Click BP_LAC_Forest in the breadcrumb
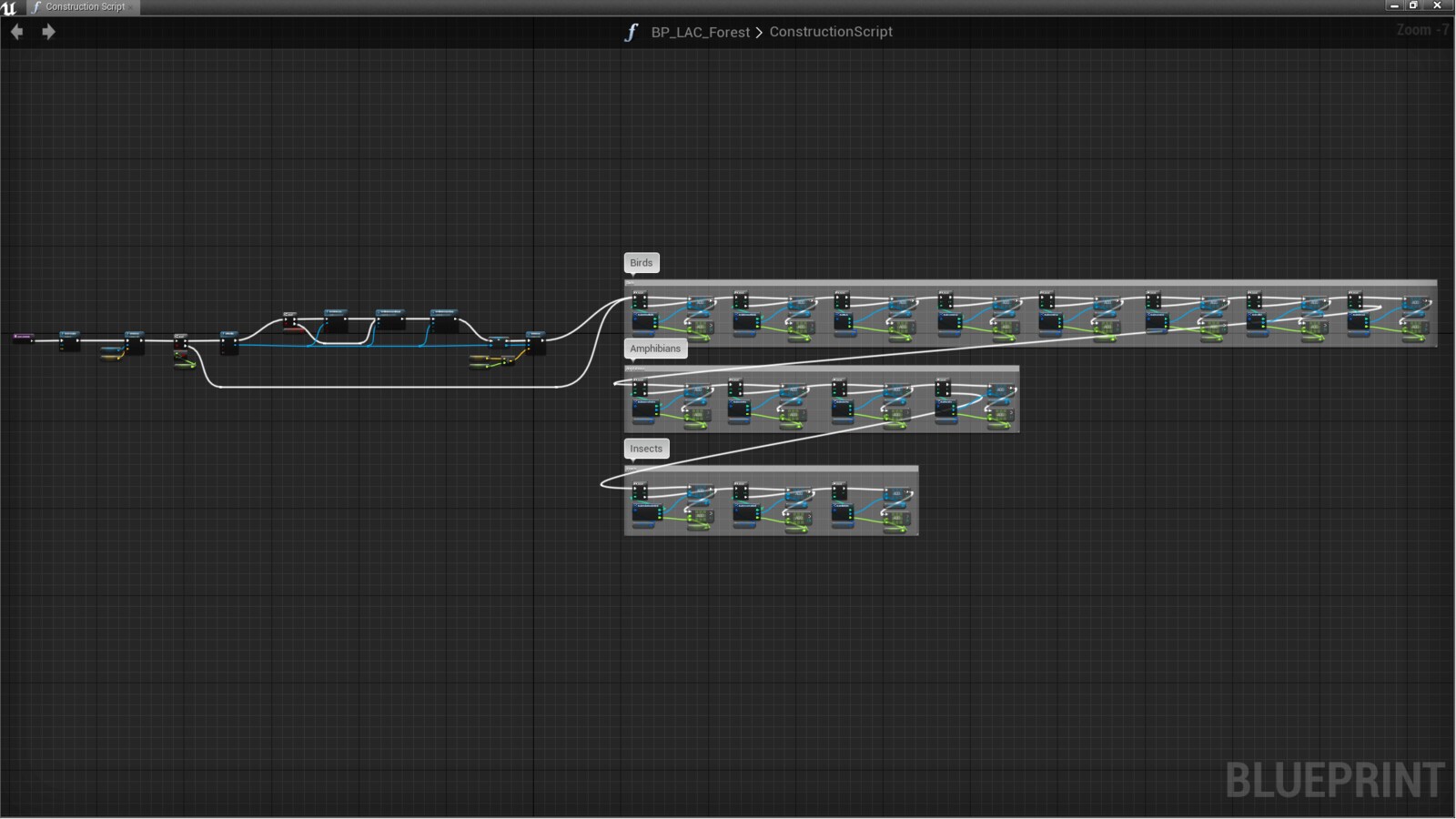1456x819 pixels. pos(700,33)
